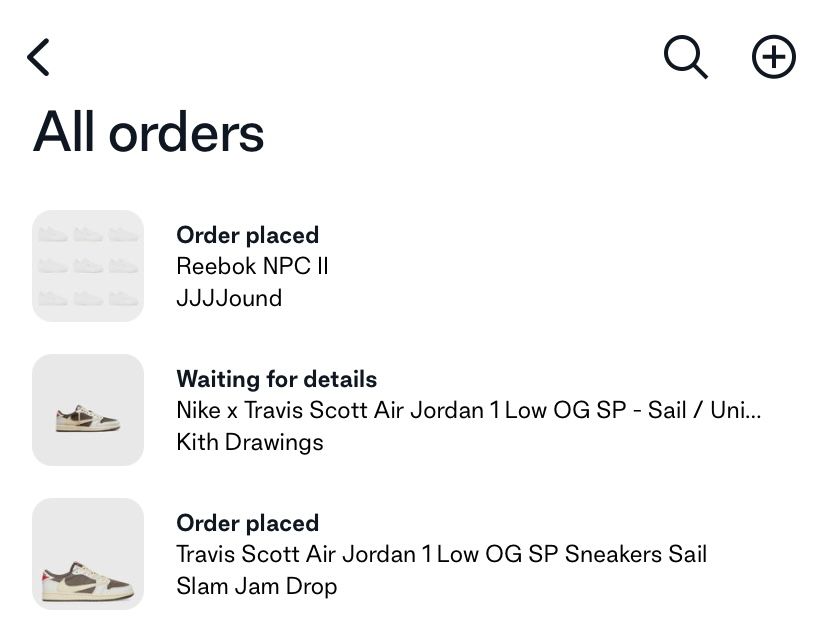Select the Kith Drawings store name
Viewport: 828px width, 629px height.
click(x=250, y=442)
